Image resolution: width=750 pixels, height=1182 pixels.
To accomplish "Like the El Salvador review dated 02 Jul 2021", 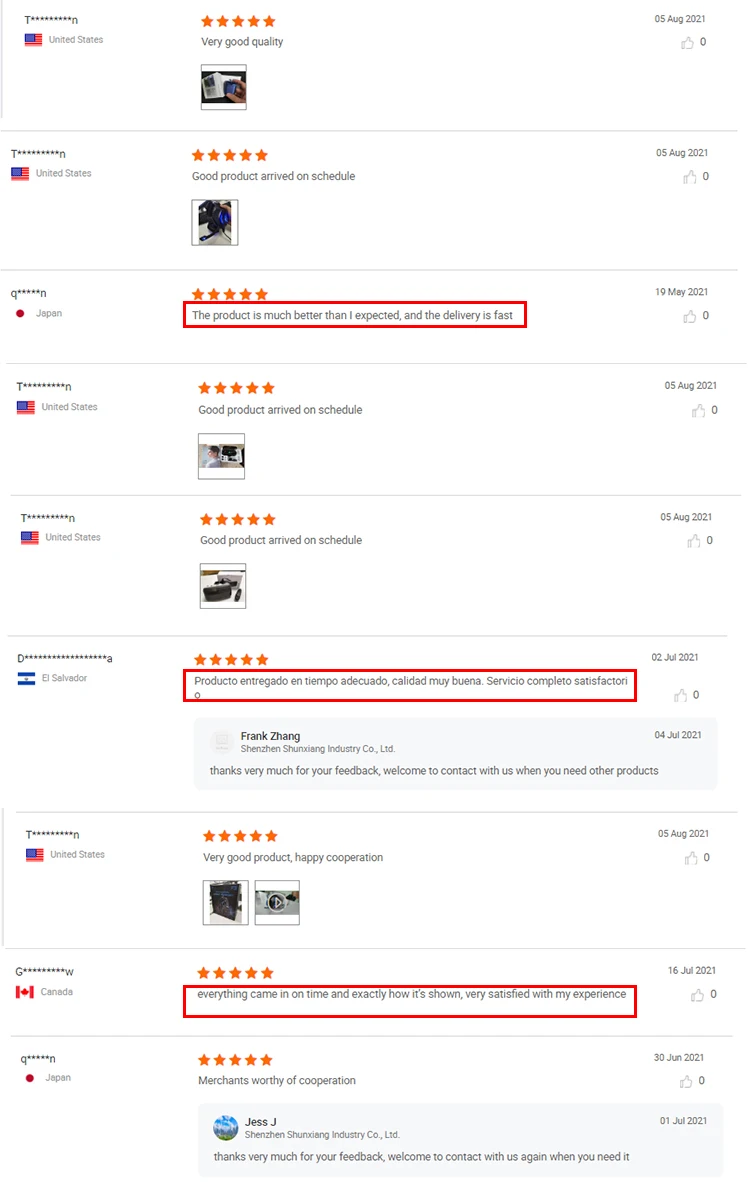I will pyautogui.click(x=681, y=695).
